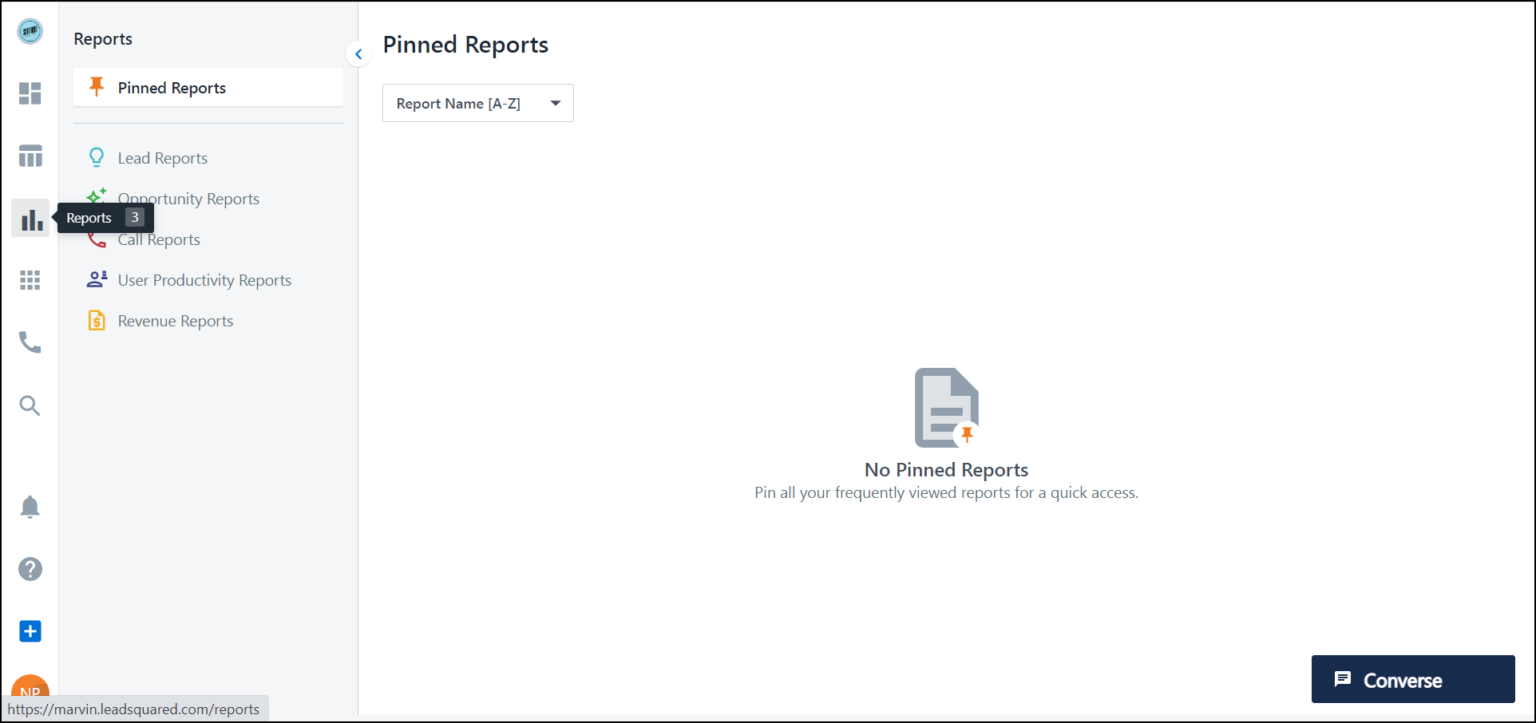Click the lightbulb icon beside Lead Reports
1536x723 pixels.
[x=96, y=157]
